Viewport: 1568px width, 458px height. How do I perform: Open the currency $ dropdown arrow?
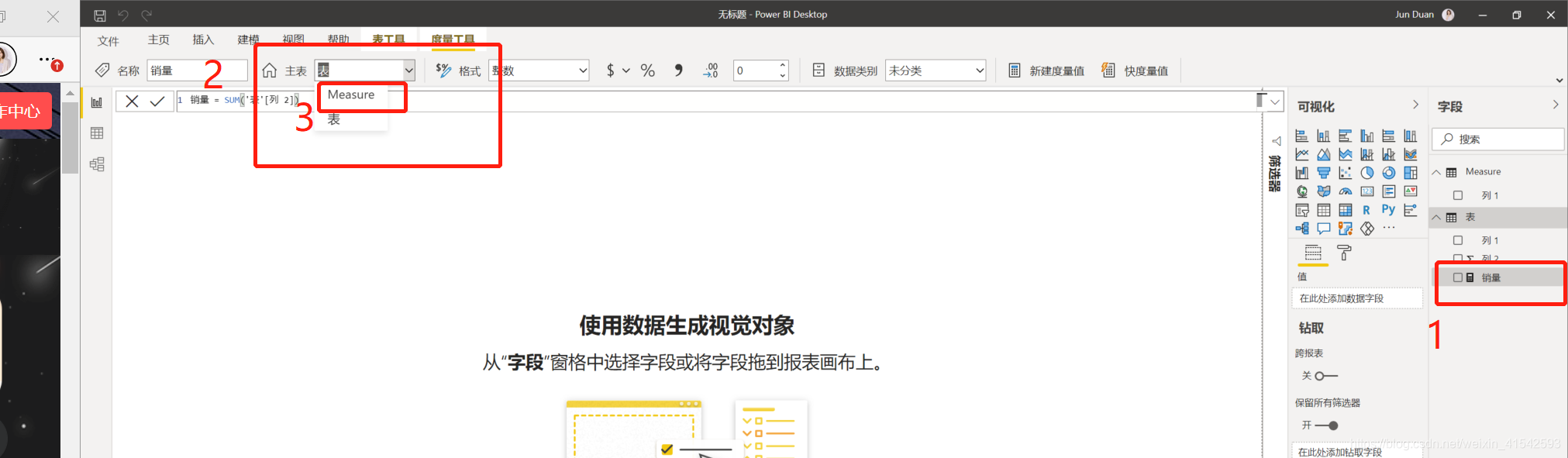point(626,71)
